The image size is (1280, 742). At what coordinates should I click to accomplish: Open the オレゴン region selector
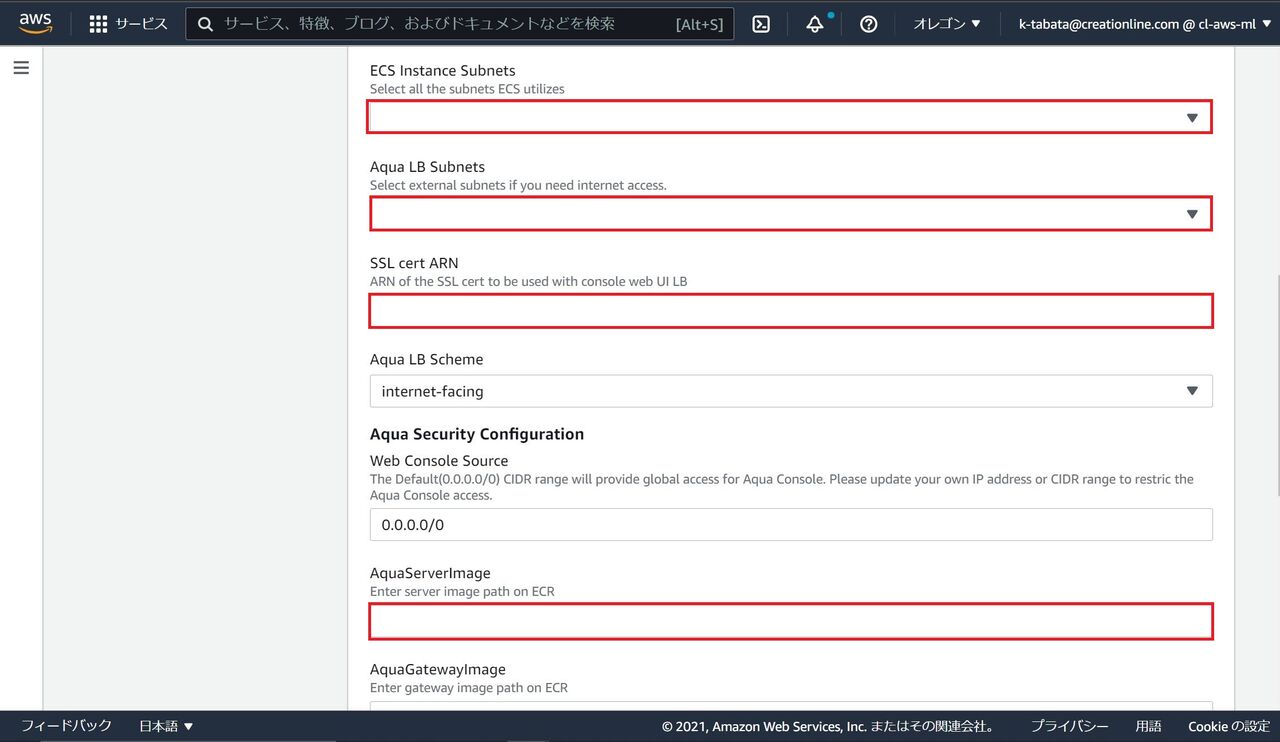[x=947, y=24]
